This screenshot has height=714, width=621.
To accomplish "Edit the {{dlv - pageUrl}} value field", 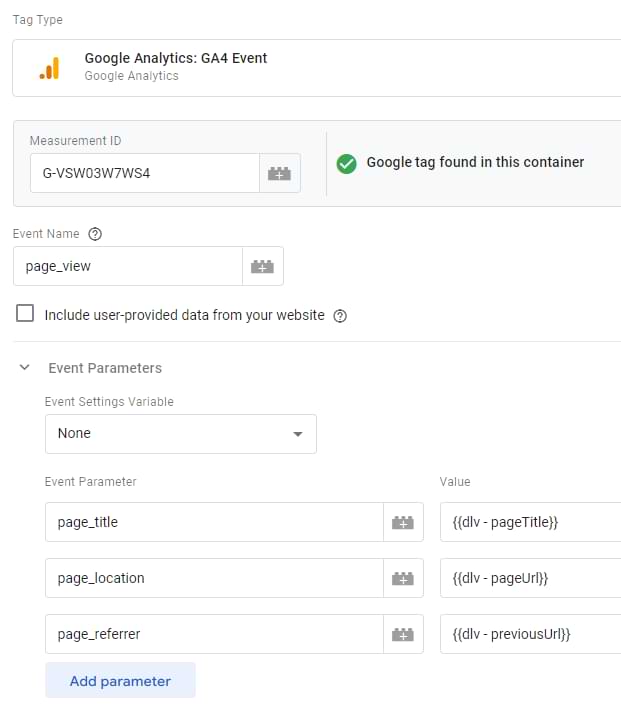I will [530, 578].
